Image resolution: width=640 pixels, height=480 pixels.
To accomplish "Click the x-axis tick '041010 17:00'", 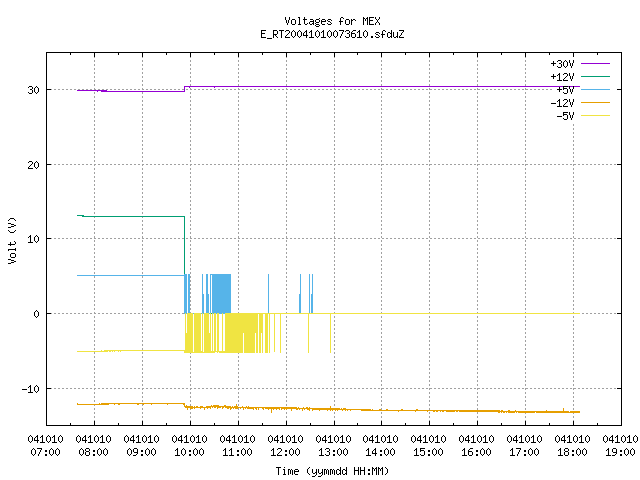I will (524, 445).
